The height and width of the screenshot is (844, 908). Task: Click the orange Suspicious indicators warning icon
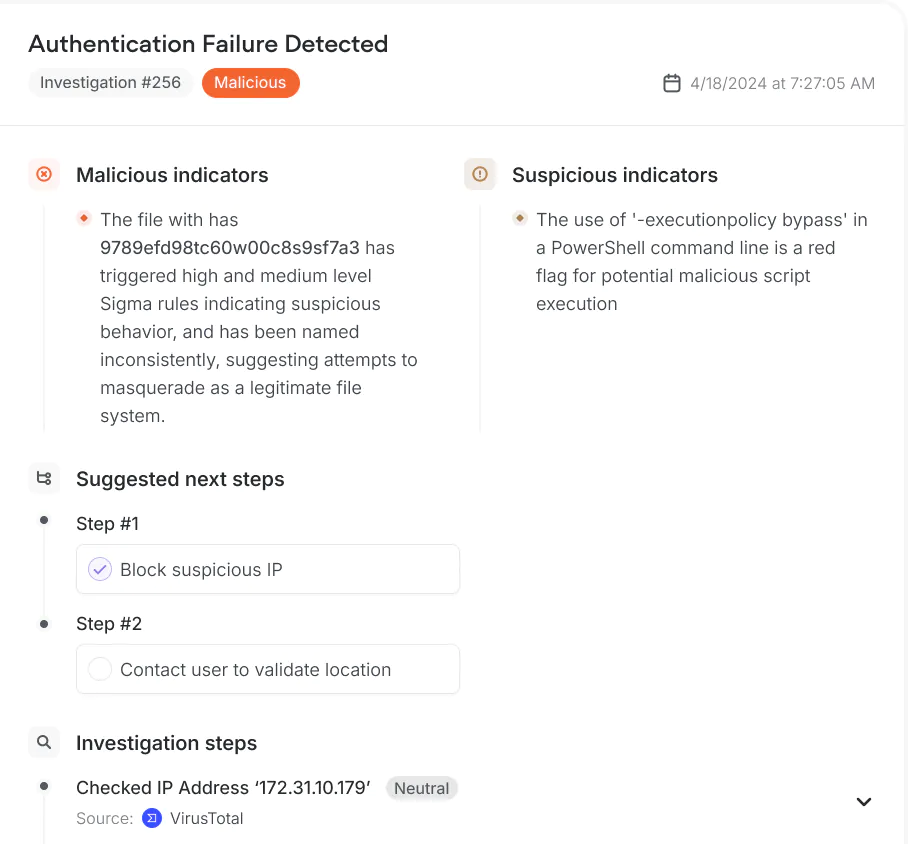click(x=480, y=174)
